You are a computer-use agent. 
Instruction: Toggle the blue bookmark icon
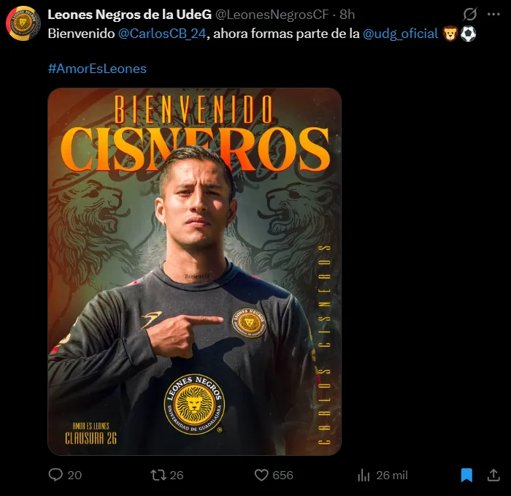[x=467, y=475]
